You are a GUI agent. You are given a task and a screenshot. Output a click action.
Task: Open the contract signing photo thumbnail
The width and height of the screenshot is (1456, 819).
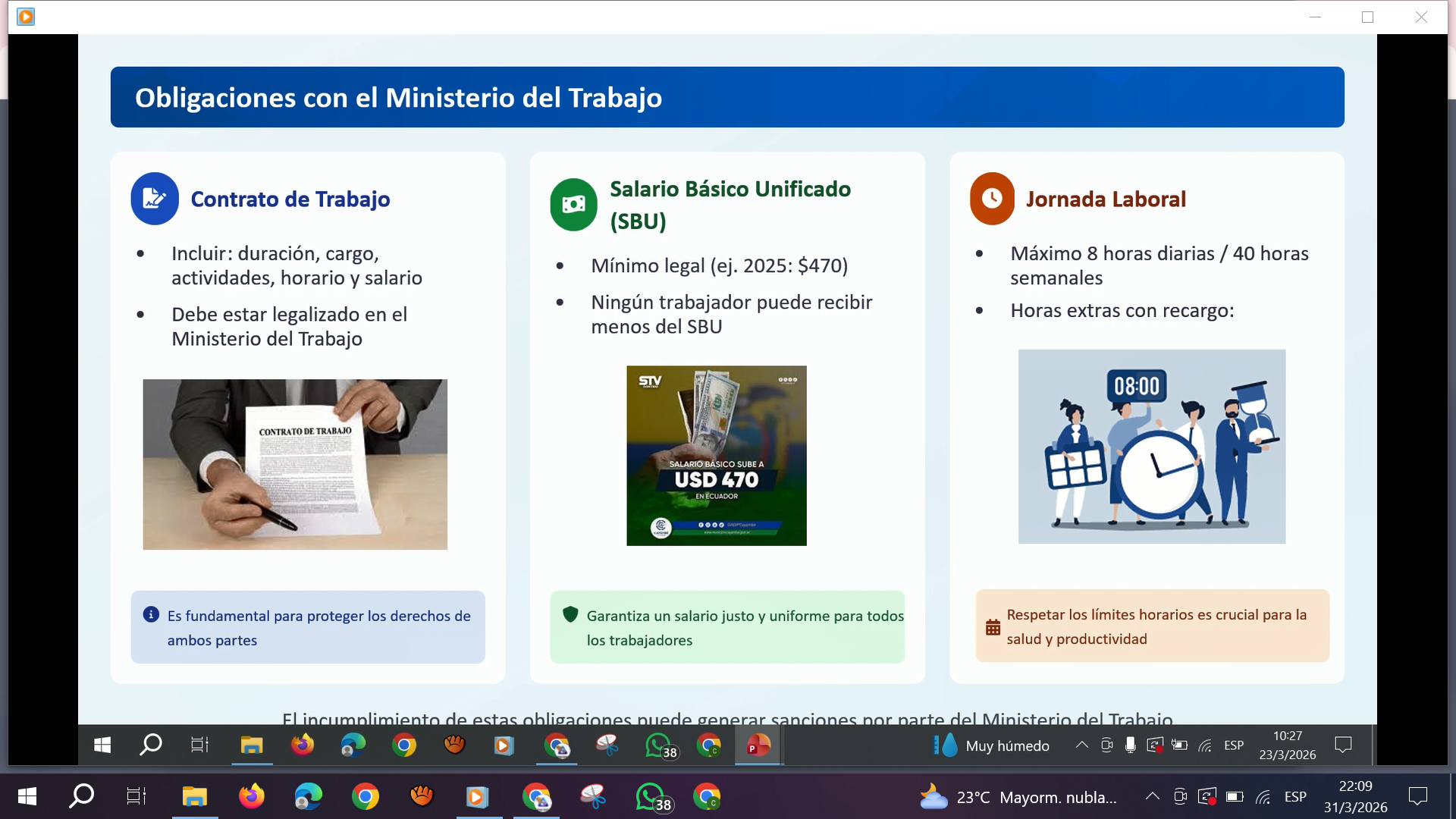click(295, 464)
